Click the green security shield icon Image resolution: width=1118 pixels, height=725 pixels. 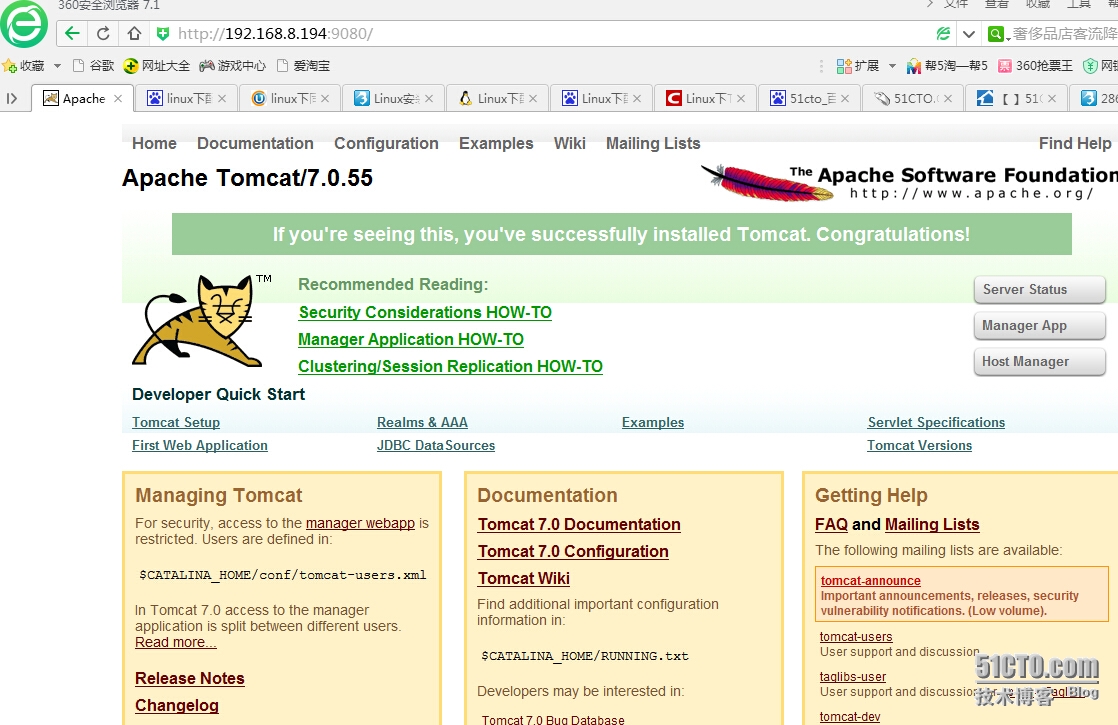[x=163, y=34]
